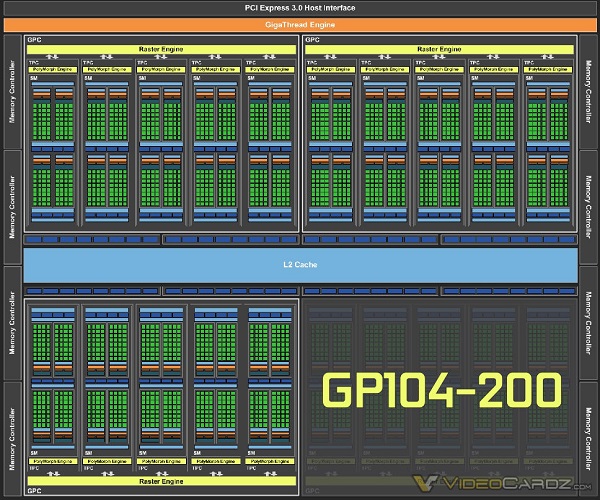Screen dimensions: 600x500
Task: Click the last PolyMorph Engine in top-left GPC
Action: coord(270,70)
